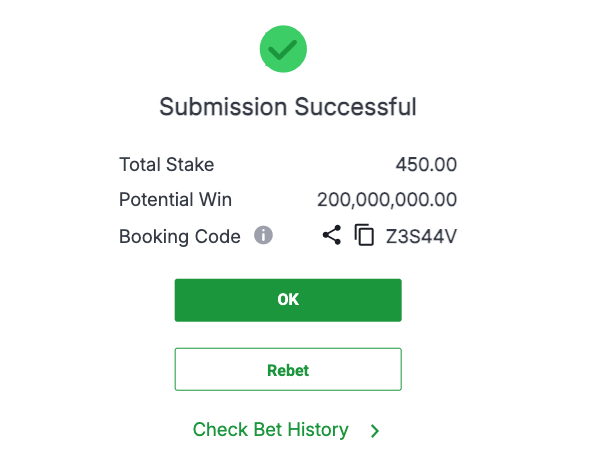
Task: Copy the booking code via copy icon
Action: tap(364, 235)
